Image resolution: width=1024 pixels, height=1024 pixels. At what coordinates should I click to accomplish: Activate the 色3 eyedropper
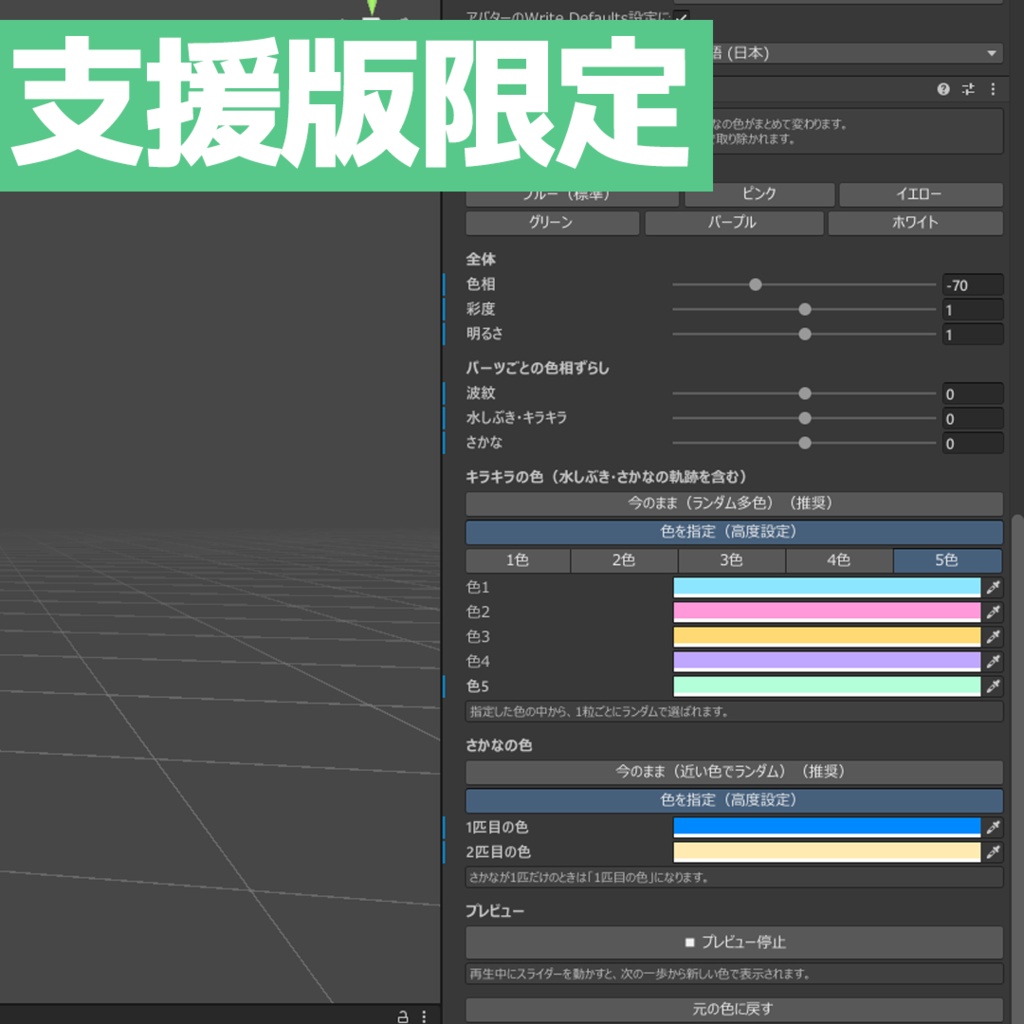click(x=993, y=637)
